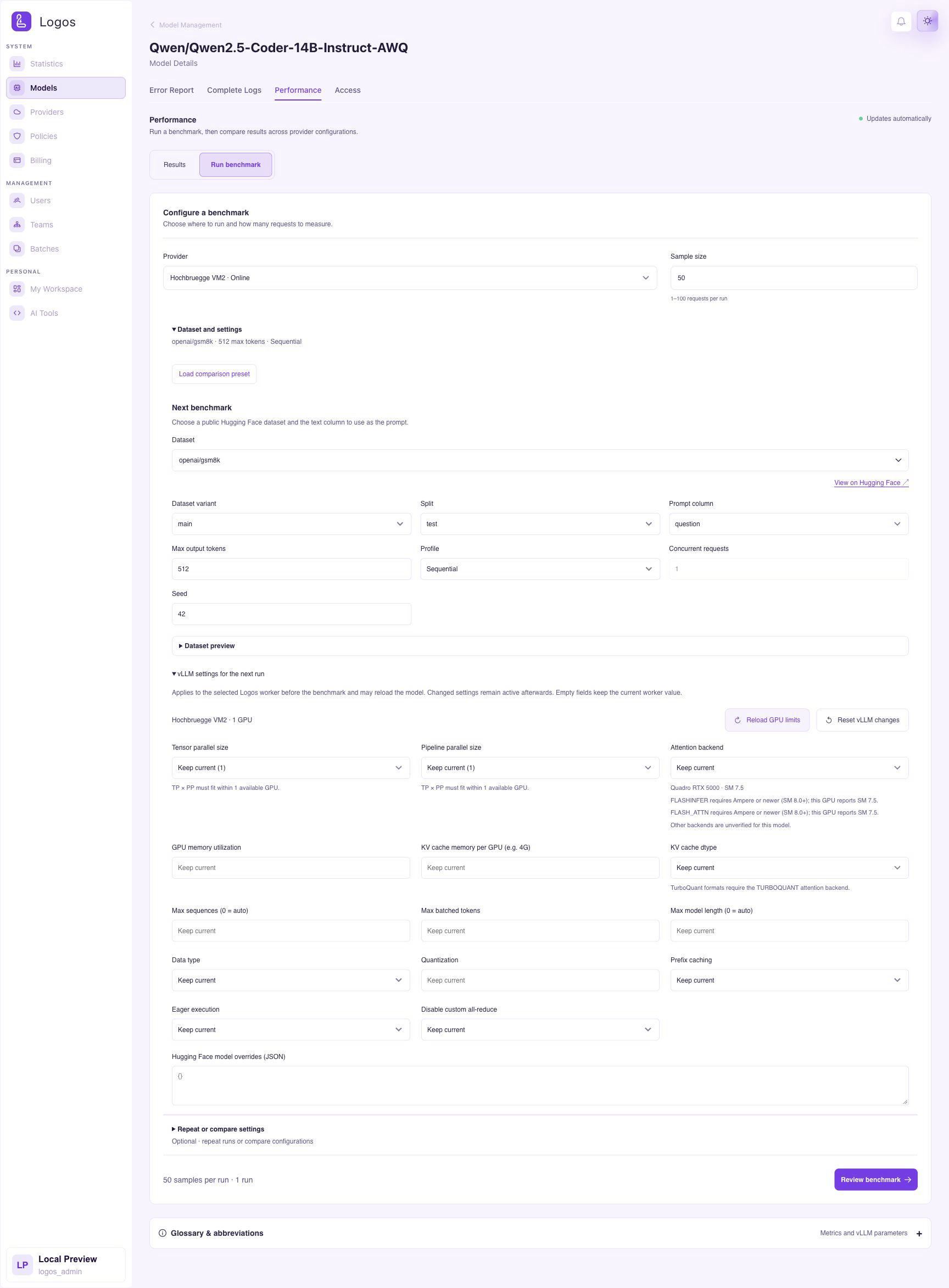Open Billing card icon in sidebar
This screenshot has height=1288, width=949.
point(17,160)
